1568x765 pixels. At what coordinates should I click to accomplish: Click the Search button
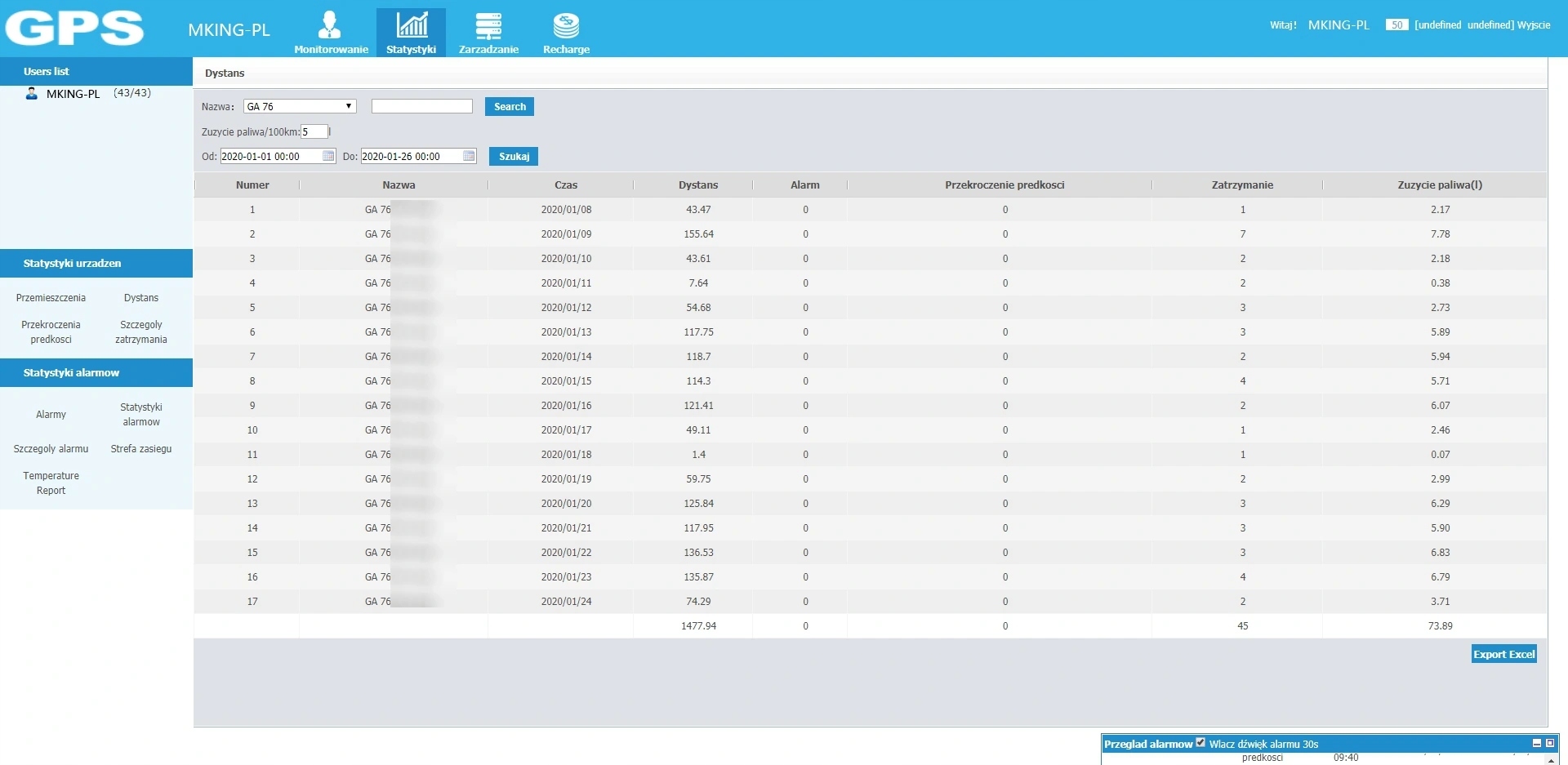click(x=510, y=106)
